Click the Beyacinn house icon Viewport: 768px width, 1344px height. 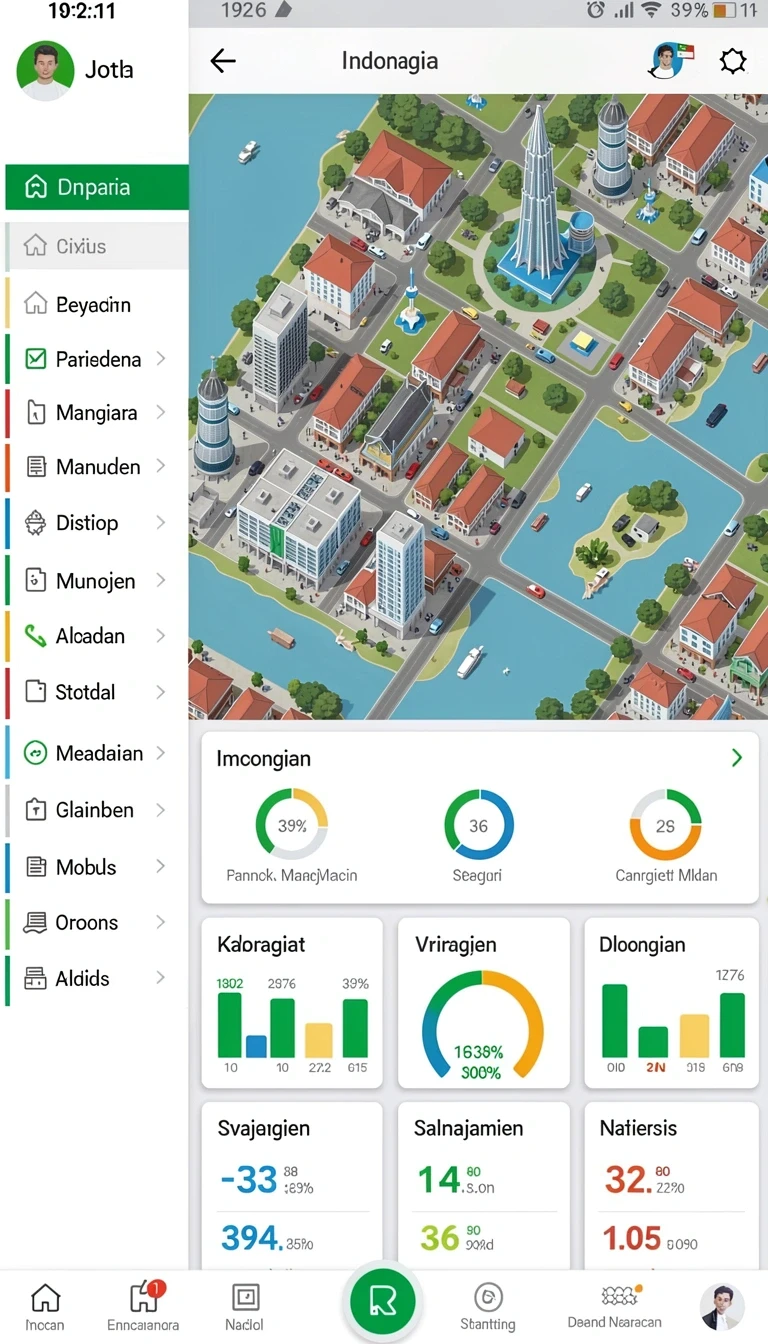point(35,304)
